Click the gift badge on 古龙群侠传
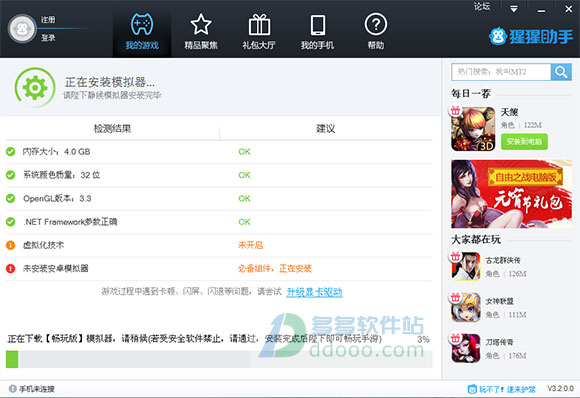This screenshot has width=580, height=398. [x=455, y=256]
